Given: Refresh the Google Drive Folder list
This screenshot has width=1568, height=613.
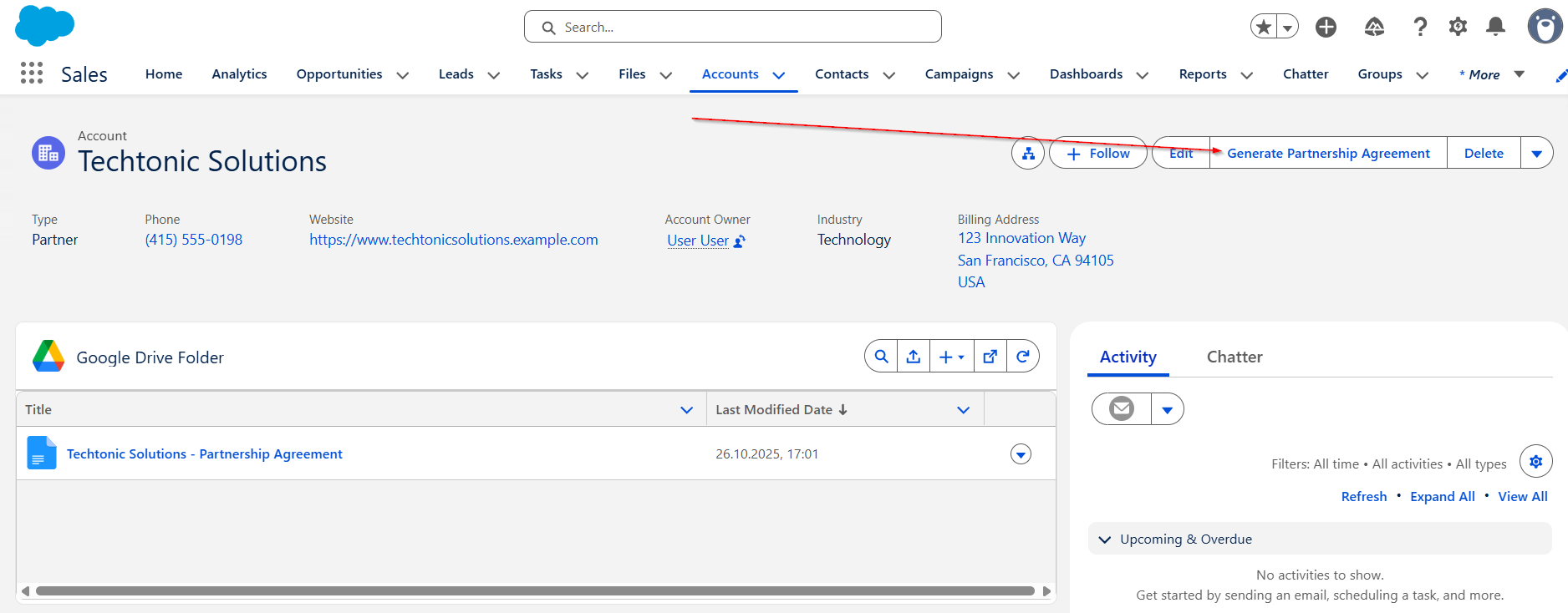Looking at the screenshot, I should coord(1023,357).
